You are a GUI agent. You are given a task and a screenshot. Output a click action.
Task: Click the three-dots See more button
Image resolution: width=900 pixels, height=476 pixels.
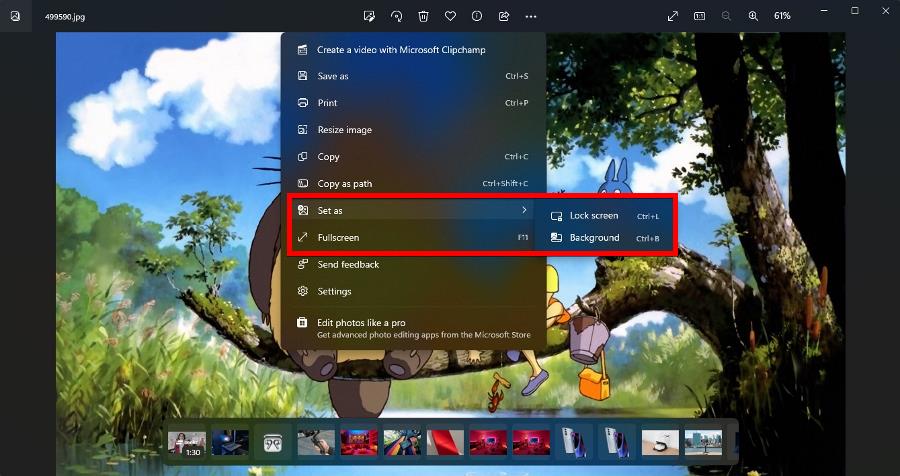click(531, 16)
